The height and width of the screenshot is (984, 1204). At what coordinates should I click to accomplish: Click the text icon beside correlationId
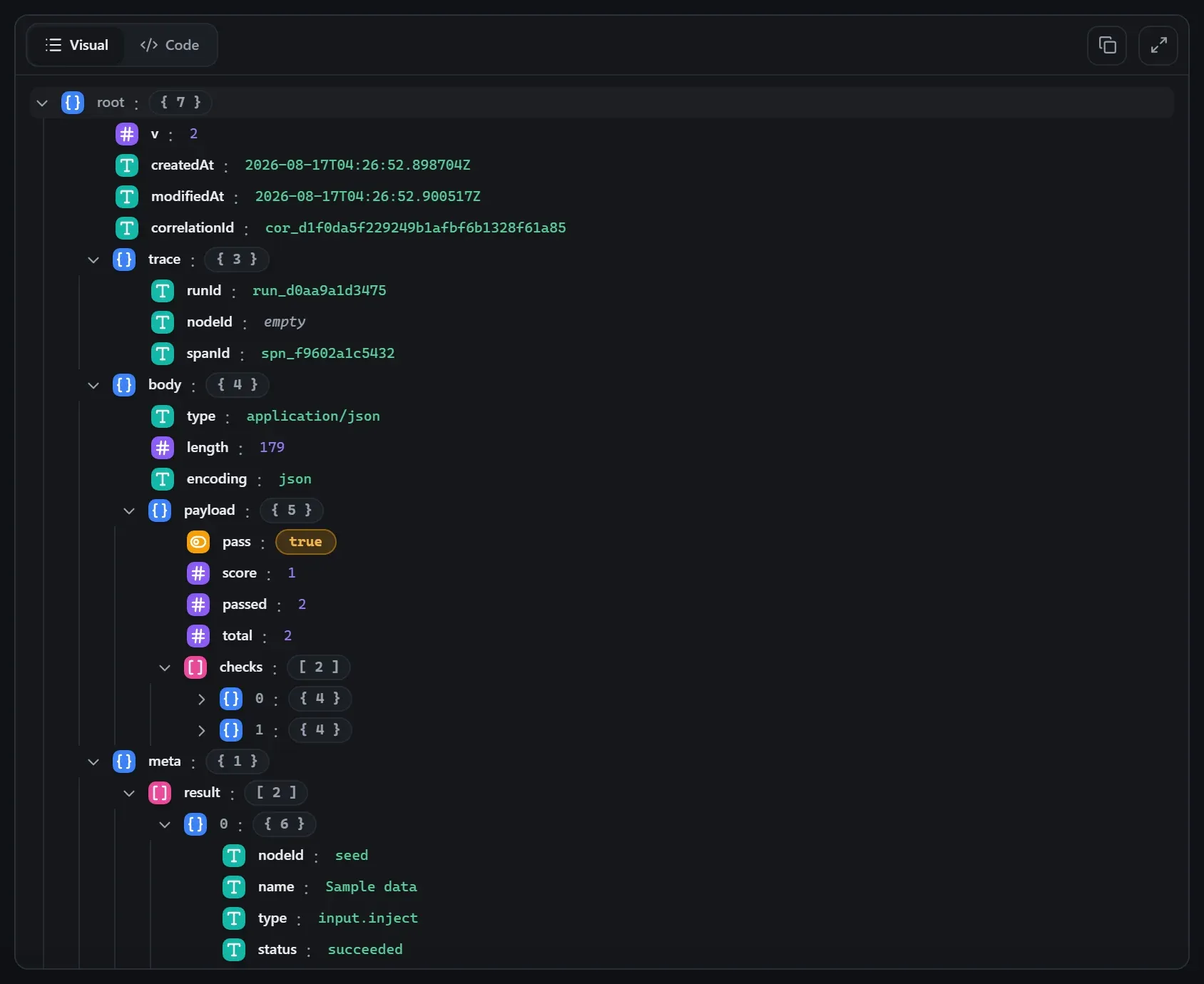point(127,228)
